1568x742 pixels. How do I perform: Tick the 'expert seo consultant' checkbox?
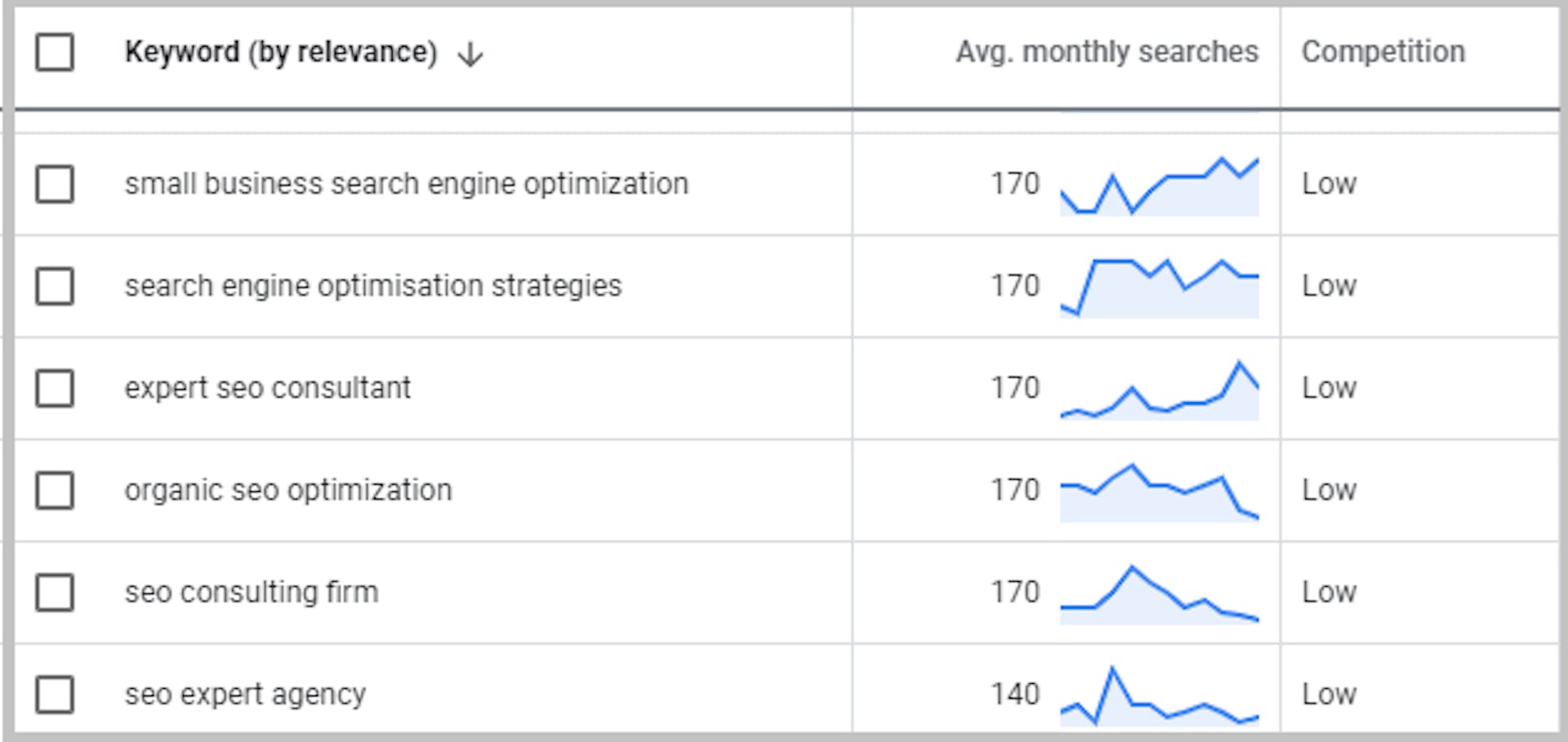click(55, 388)
